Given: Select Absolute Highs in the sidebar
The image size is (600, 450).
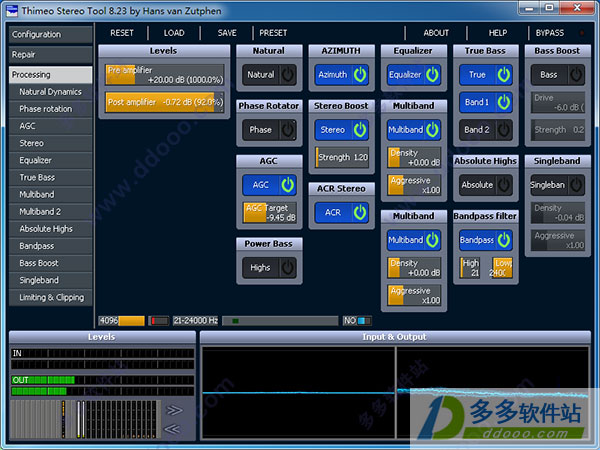Looking at the screenshot, I should 51,229.
